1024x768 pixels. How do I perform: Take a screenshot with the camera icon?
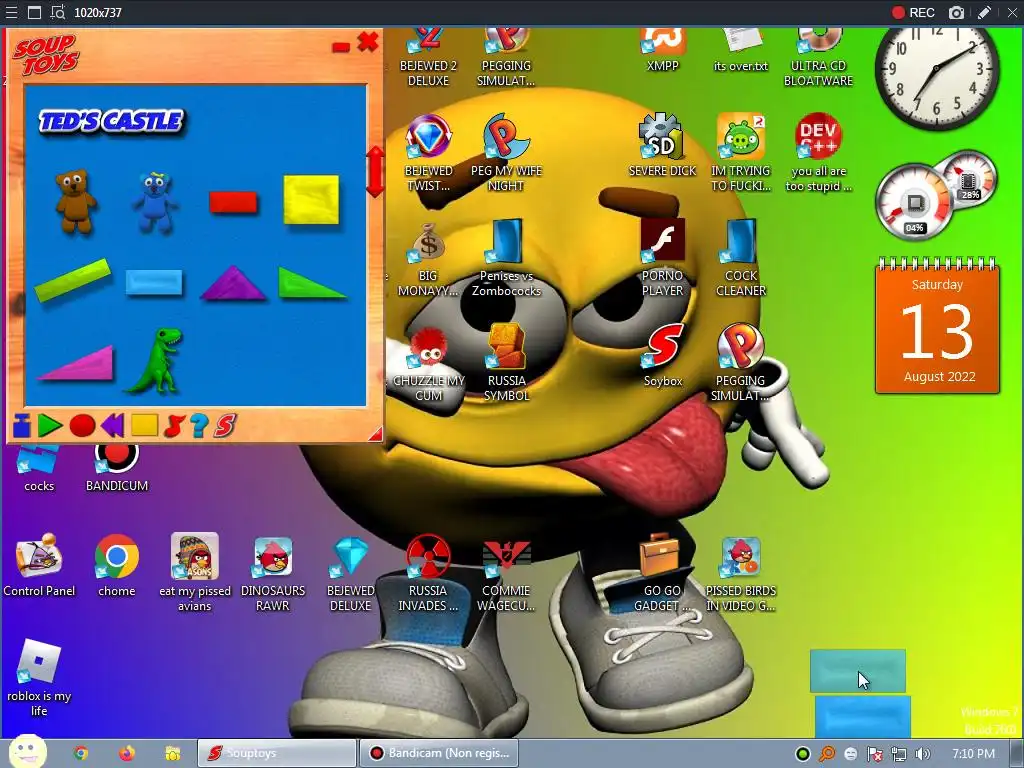click(956, 12)
